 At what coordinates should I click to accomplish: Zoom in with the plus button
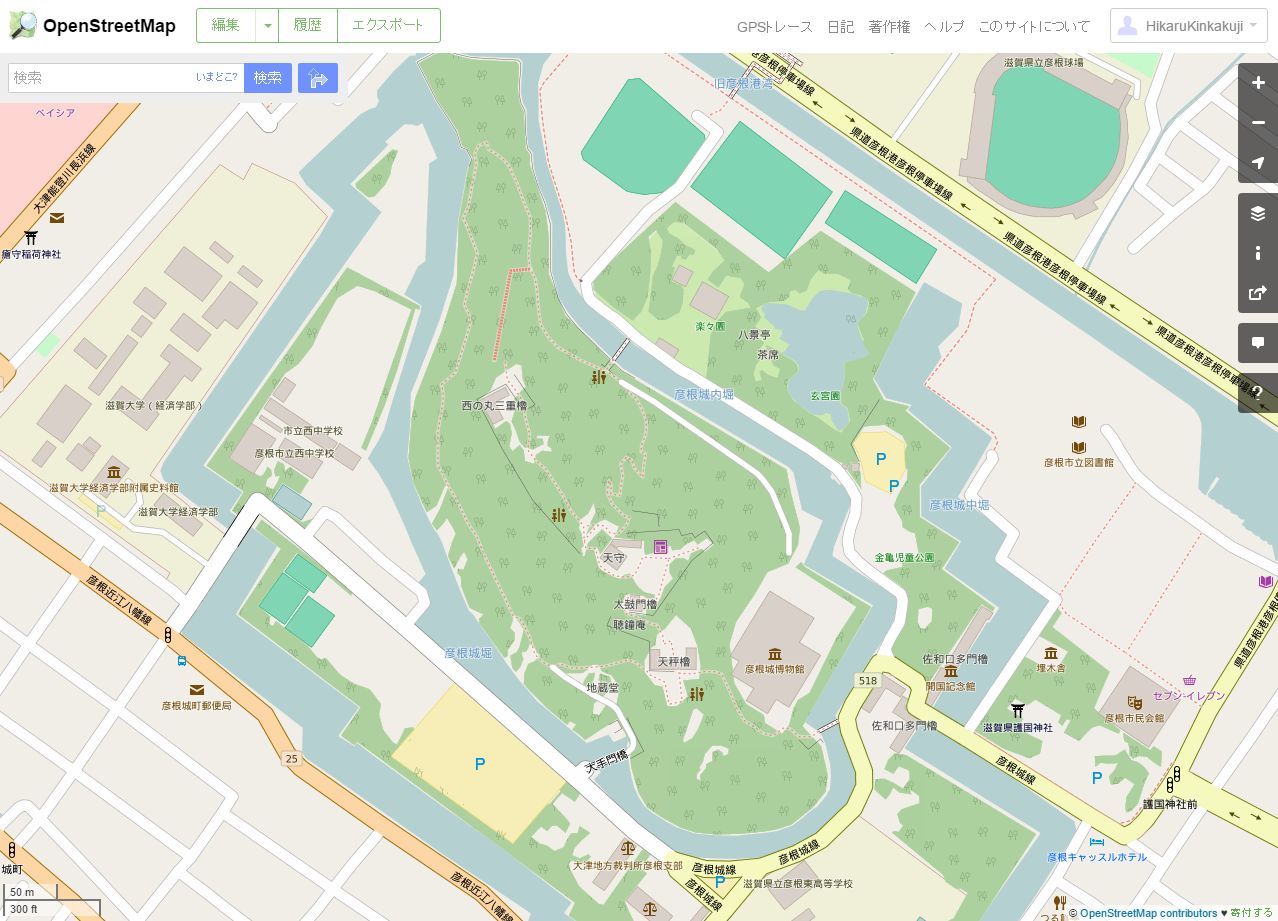(x=1258, y=84)
